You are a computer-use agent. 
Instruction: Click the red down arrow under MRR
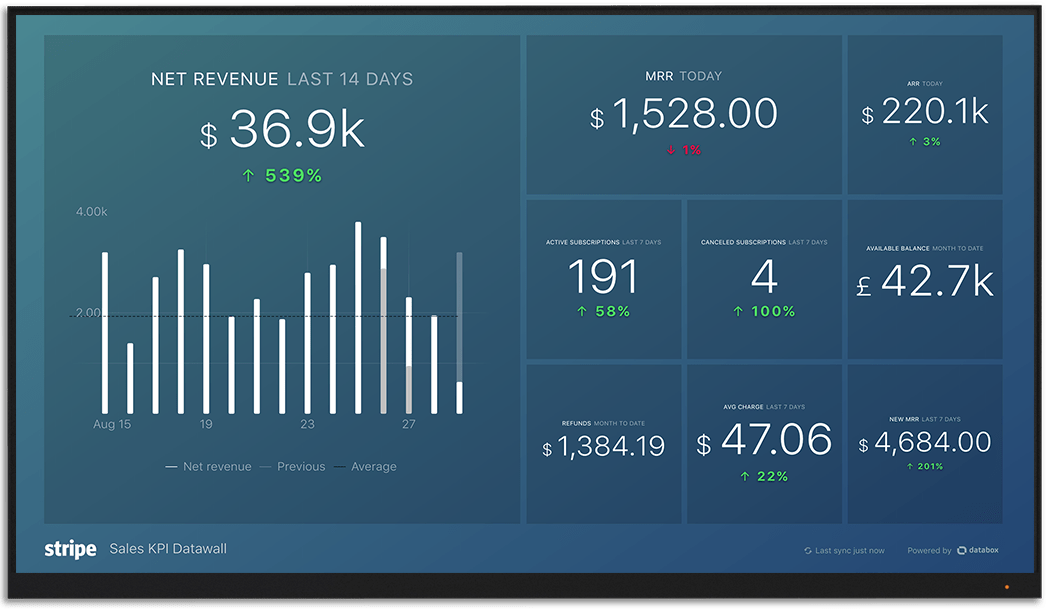pyautogui.click(x=670, y=150)
